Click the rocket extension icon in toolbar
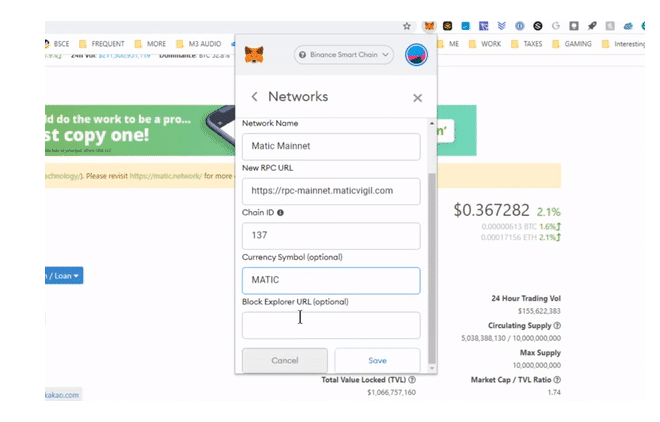Screen dimensions: 660x422 coord(592,26)
